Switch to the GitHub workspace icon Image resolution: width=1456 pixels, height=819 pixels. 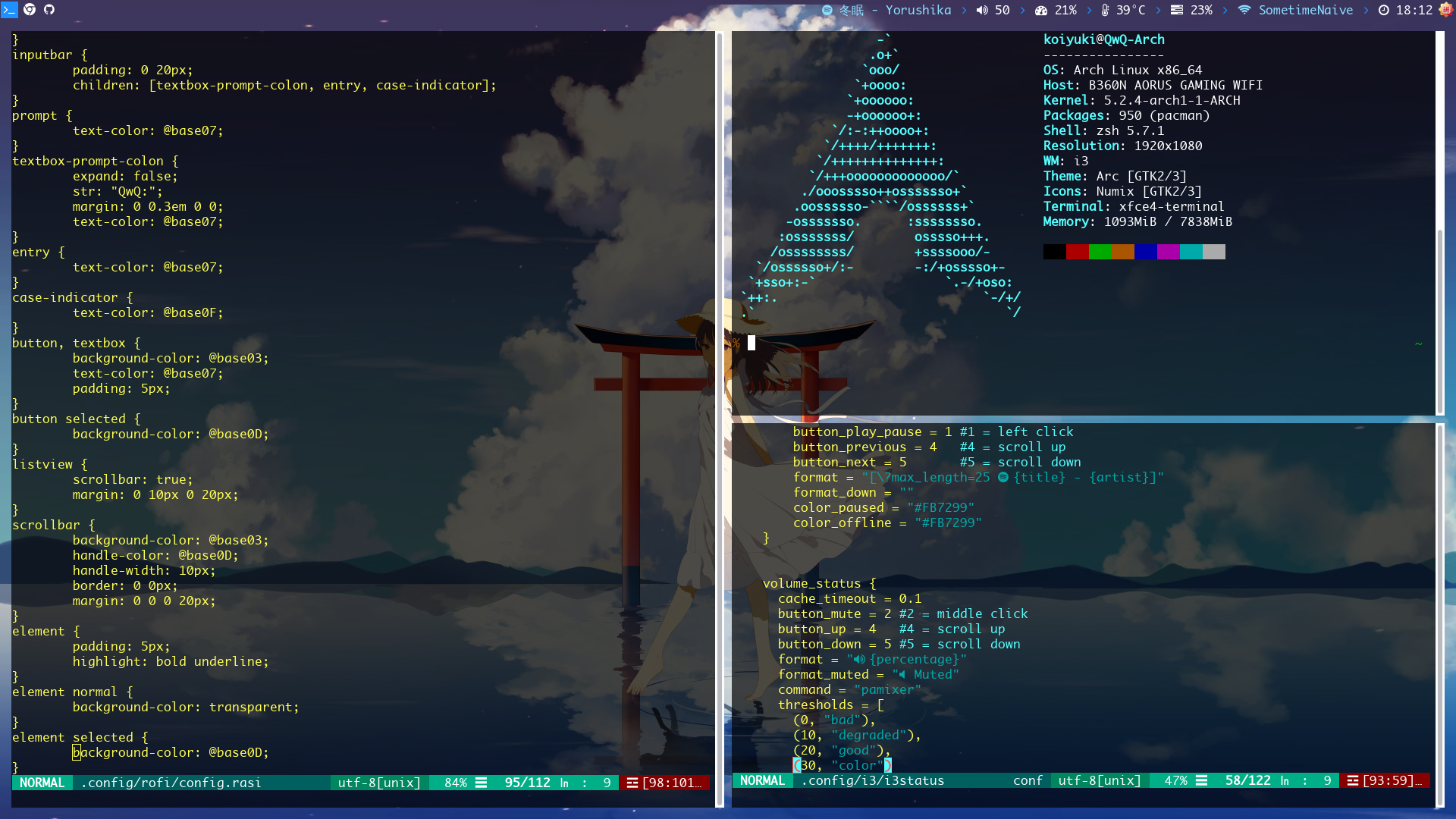[x=49, y=9]
